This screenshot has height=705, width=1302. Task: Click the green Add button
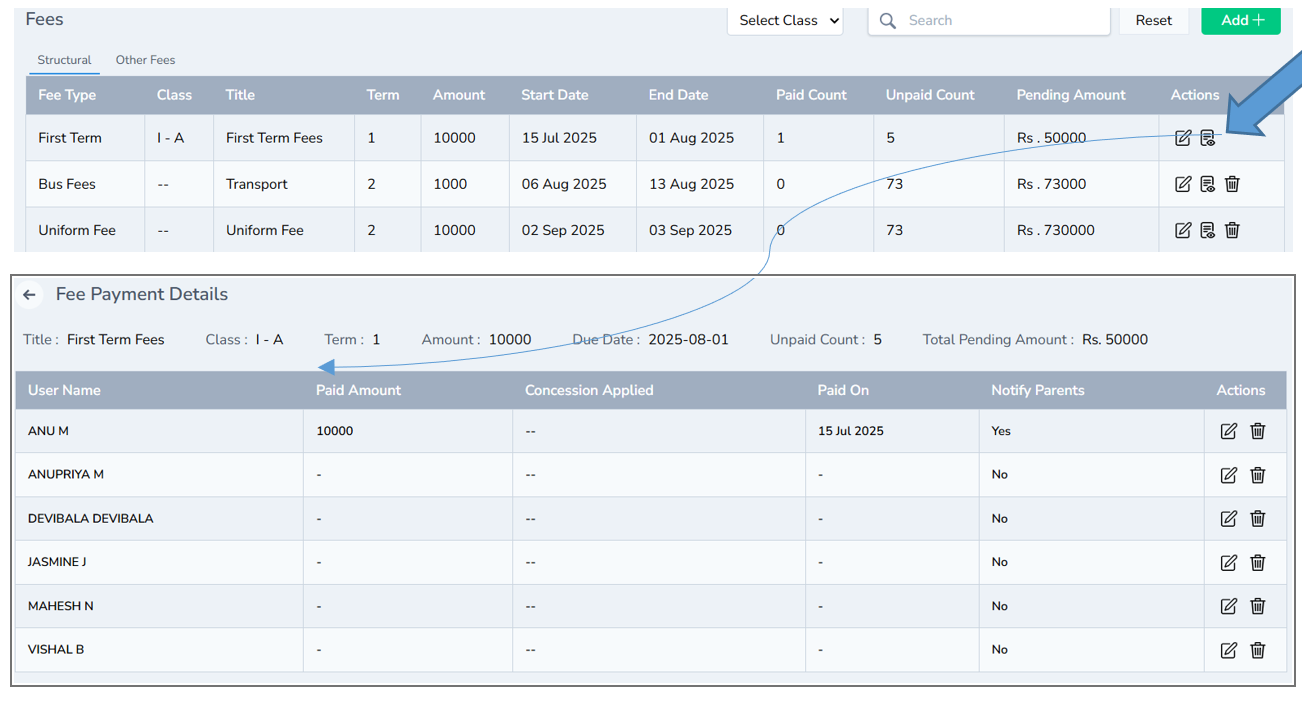[1241, 21]
